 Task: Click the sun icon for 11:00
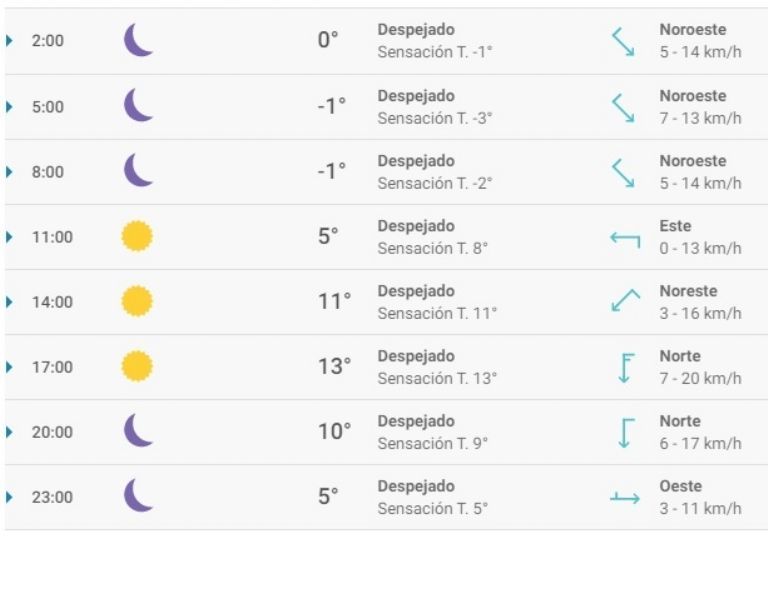tap(137, 237)
